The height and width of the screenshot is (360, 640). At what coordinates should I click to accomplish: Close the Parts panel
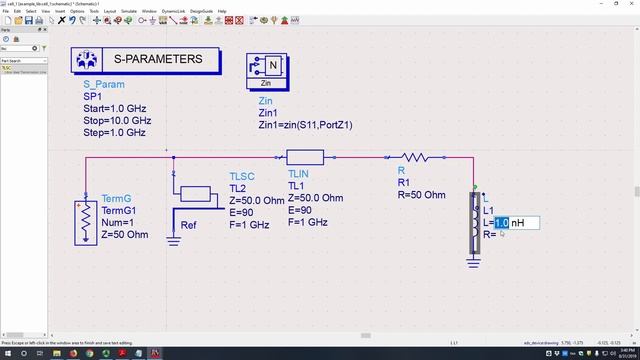[x=45, y=29]
